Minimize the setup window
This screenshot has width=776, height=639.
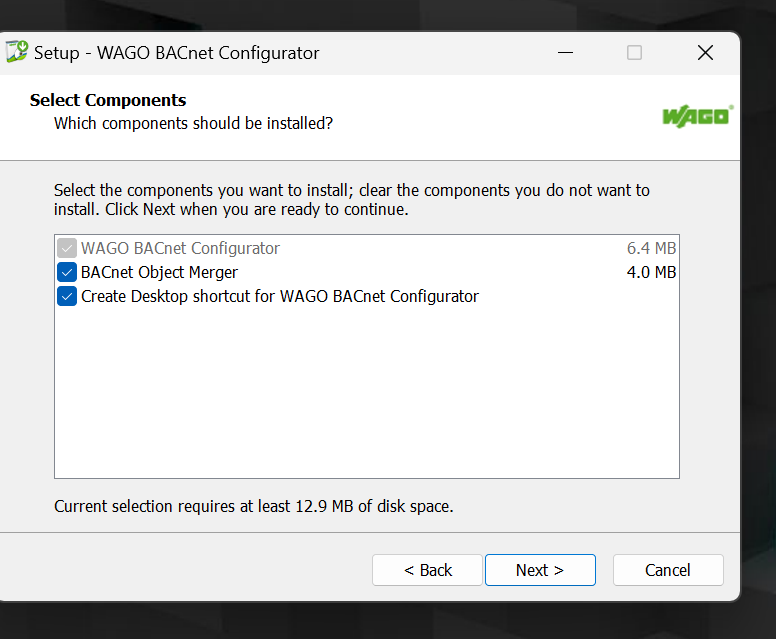coord(565,52)
